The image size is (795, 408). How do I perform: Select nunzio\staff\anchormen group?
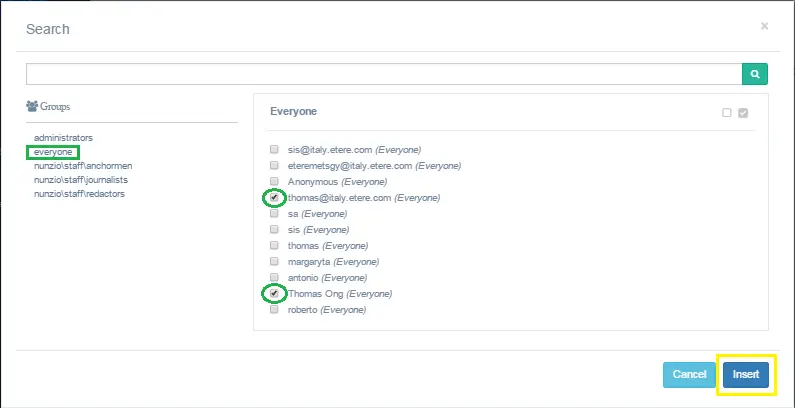tap(83, 166)
